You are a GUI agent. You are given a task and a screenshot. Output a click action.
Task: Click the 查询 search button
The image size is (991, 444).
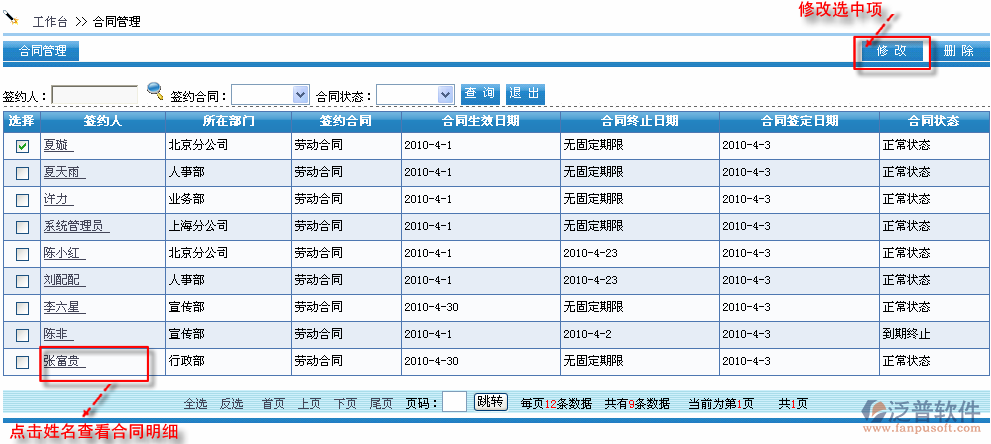pyautogui.click(x=480, y=94)
